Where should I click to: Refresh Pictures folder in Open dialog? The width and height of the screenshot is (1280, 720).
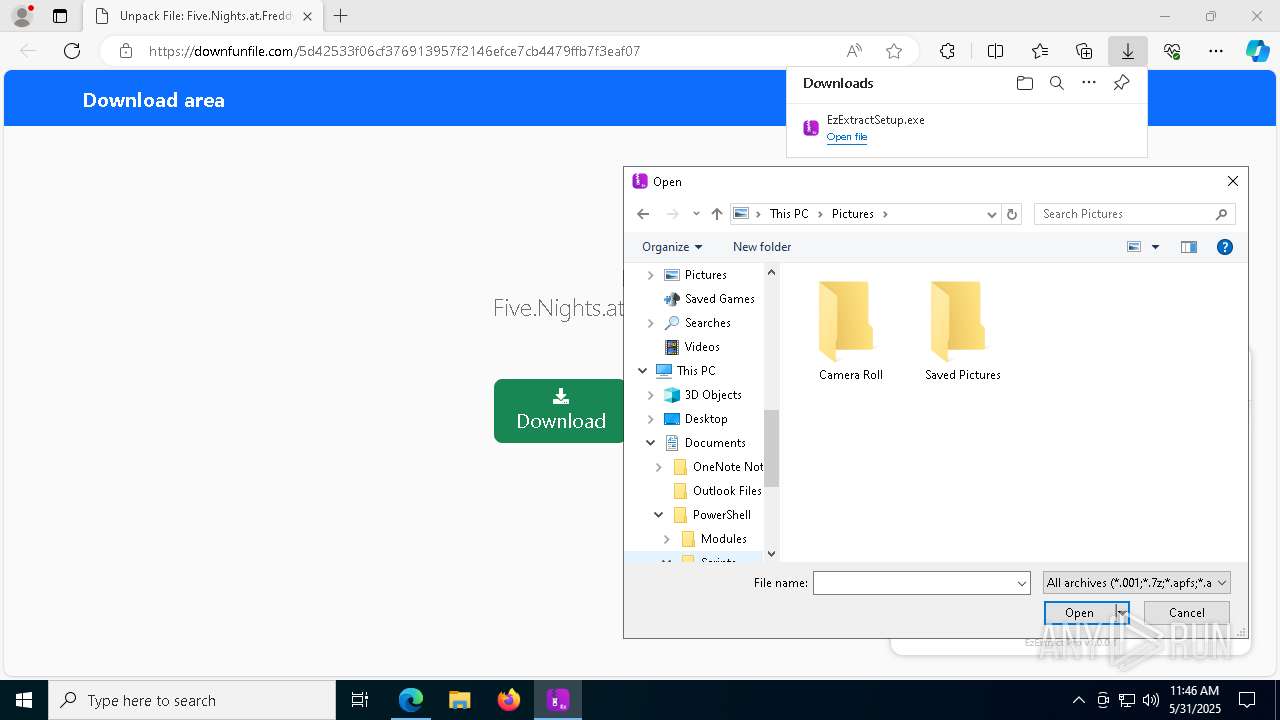pyautogui.click(x=1012, y=214)
